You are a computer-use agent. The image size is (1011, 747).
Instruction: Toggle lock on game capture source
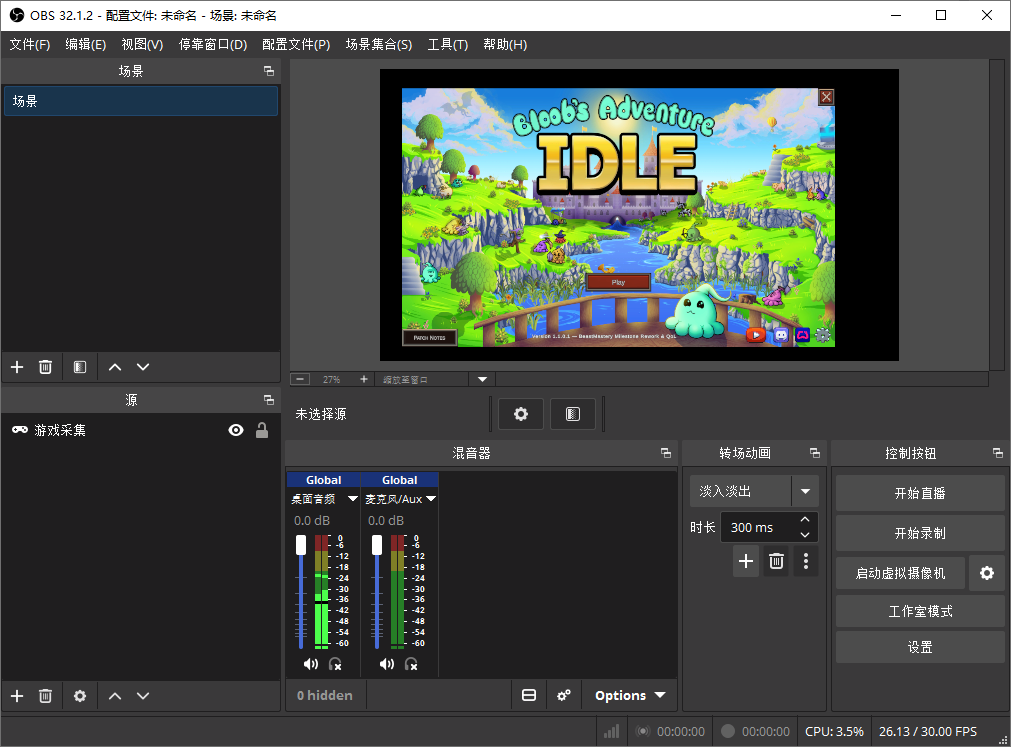(x=262, y=430)
